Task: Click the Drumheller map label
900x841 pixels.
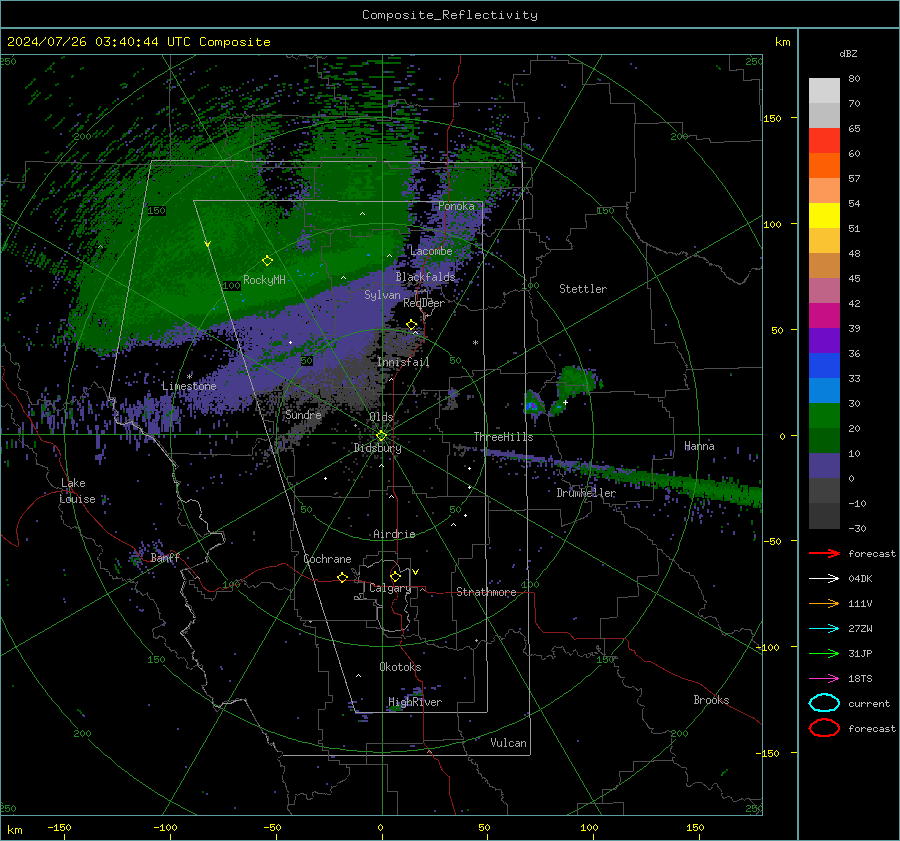Action: (586, 493)
